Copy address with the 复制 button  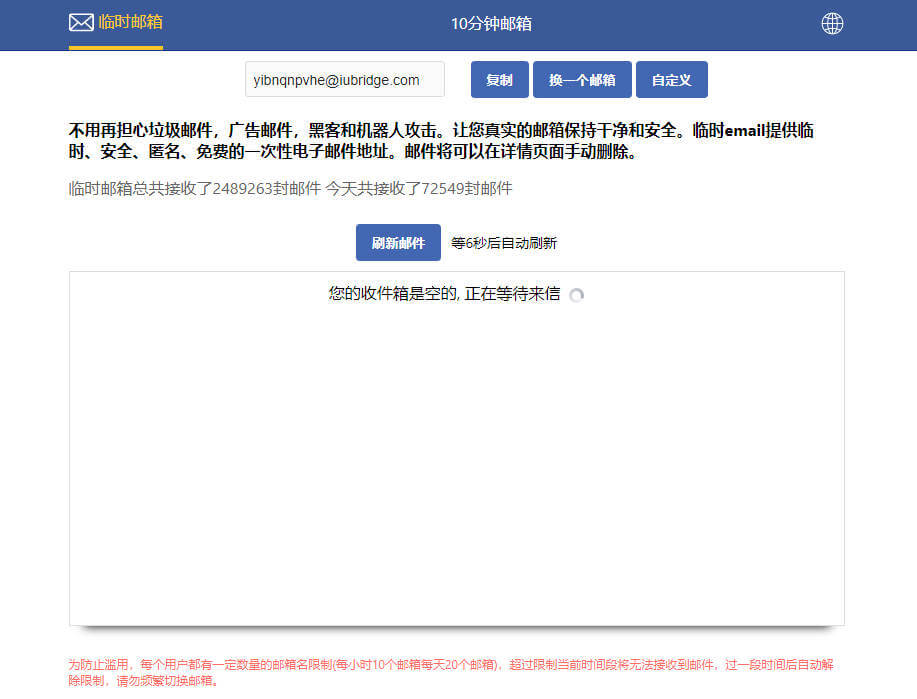coord(499,80)
